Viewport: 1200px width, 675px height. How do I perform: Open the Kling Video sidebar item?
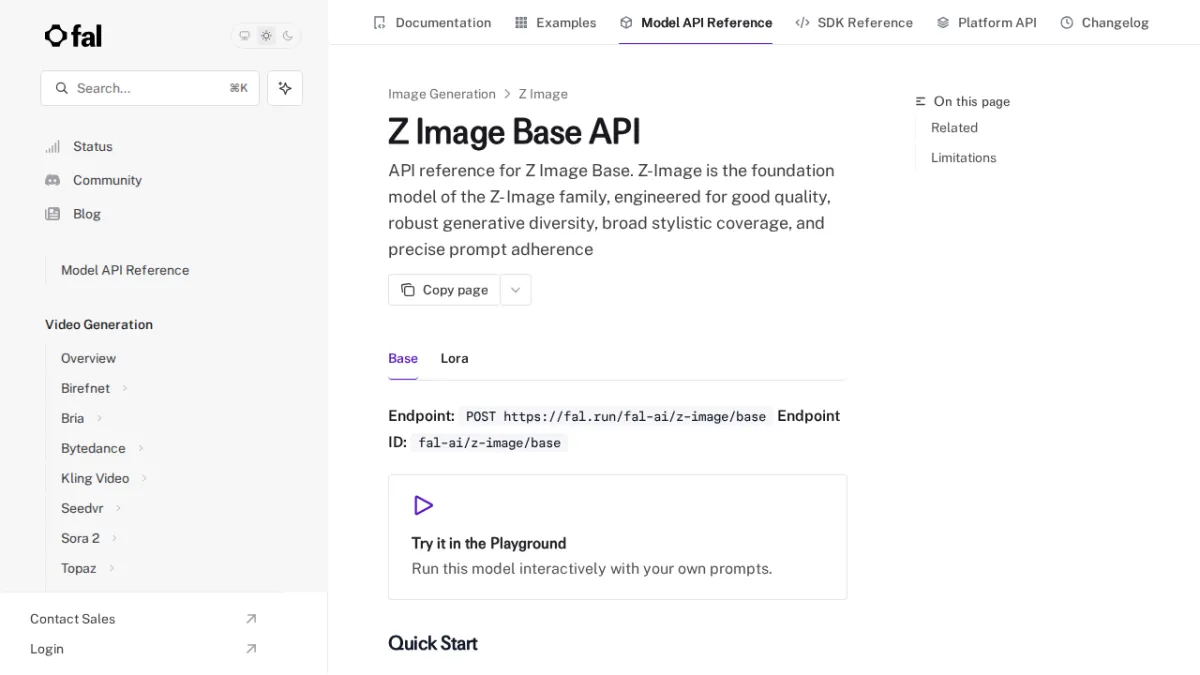[95, 478]
